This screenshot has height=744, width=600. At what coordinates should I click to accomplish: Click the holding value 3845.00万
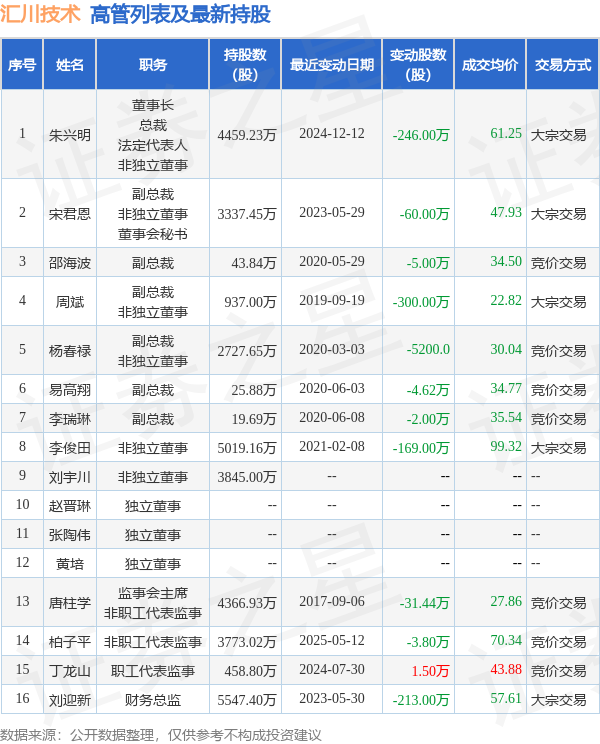pos(247,477)
